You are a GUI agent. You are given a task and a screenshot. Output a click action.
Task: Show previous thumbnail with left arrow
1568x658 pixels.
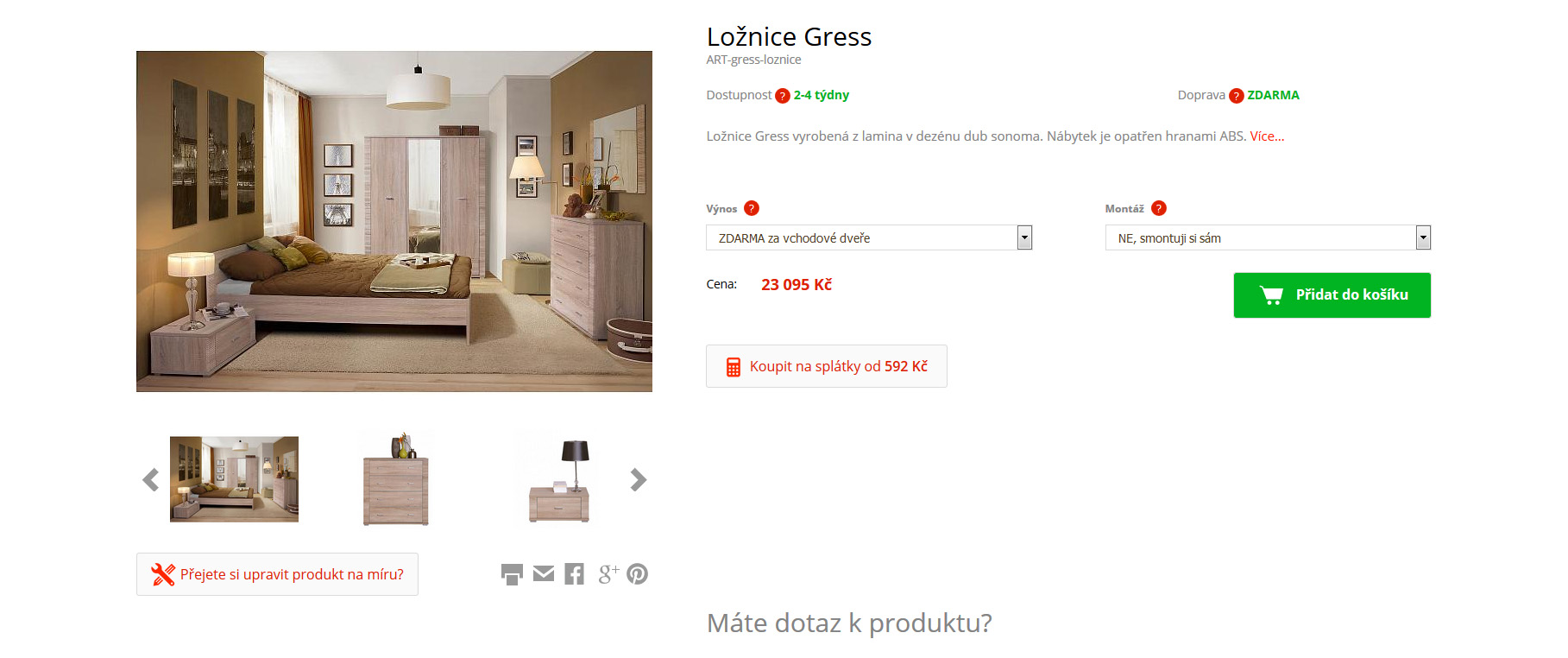tap(151, 480)
